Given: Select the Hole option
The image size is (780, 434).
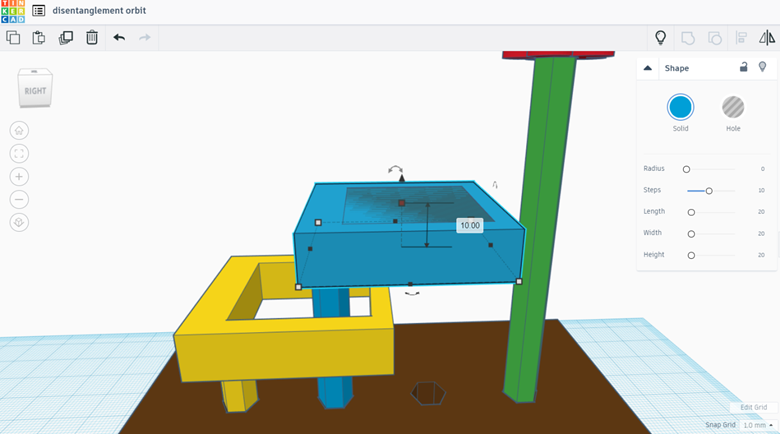Looking at the screenshot, I should (733, 107).
